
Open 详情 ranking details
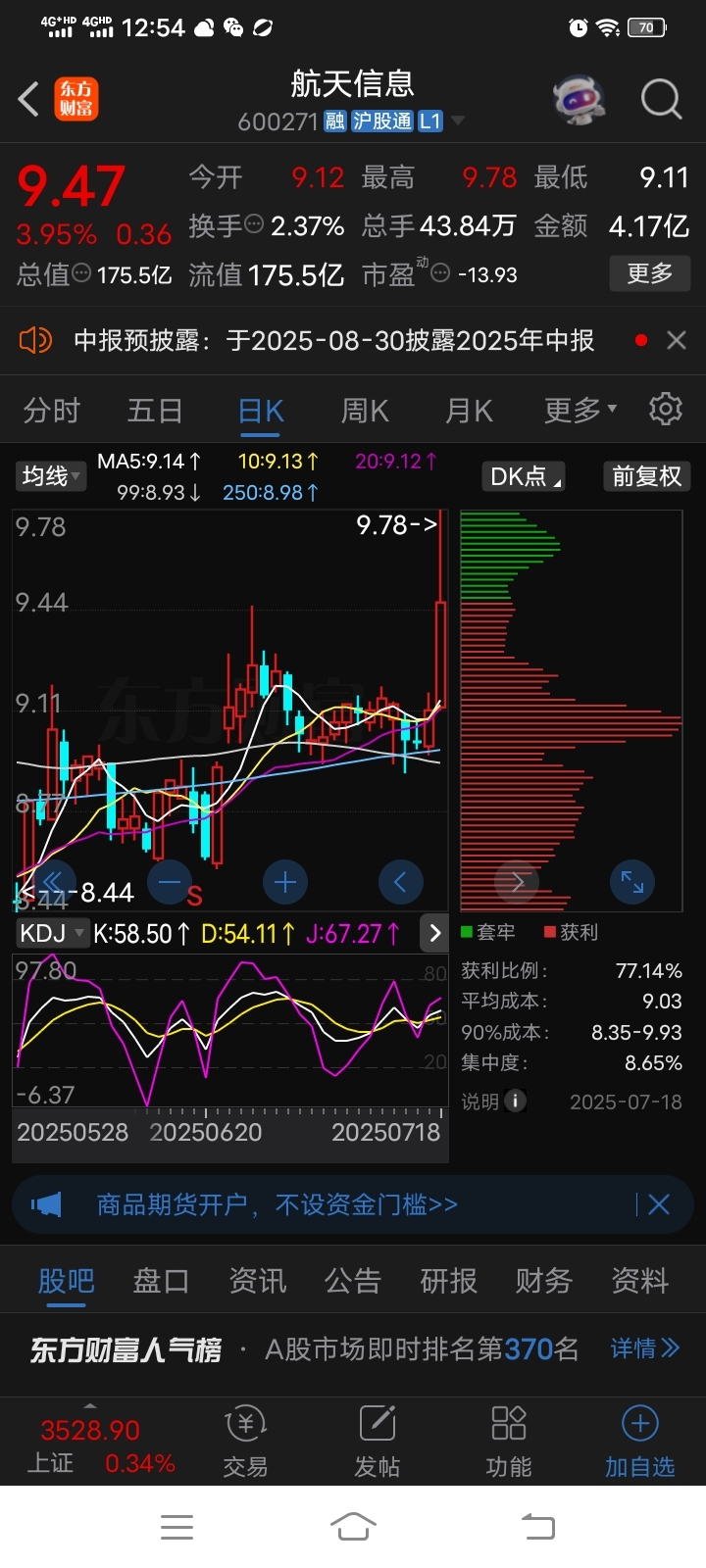tap(644, 1348)
